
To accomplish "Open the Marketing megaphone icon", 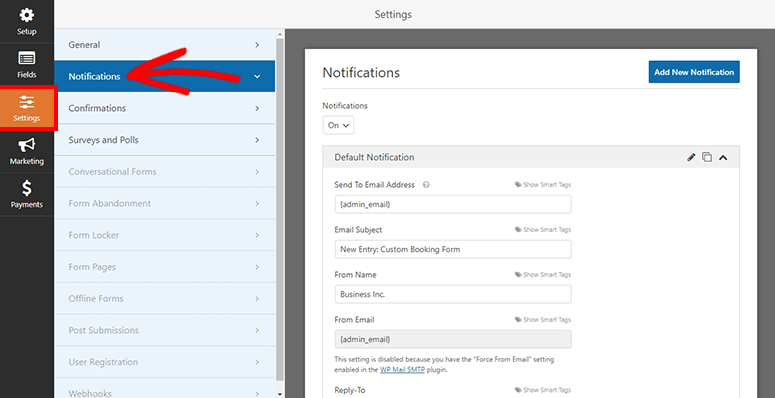I will [x=27, y=145].
